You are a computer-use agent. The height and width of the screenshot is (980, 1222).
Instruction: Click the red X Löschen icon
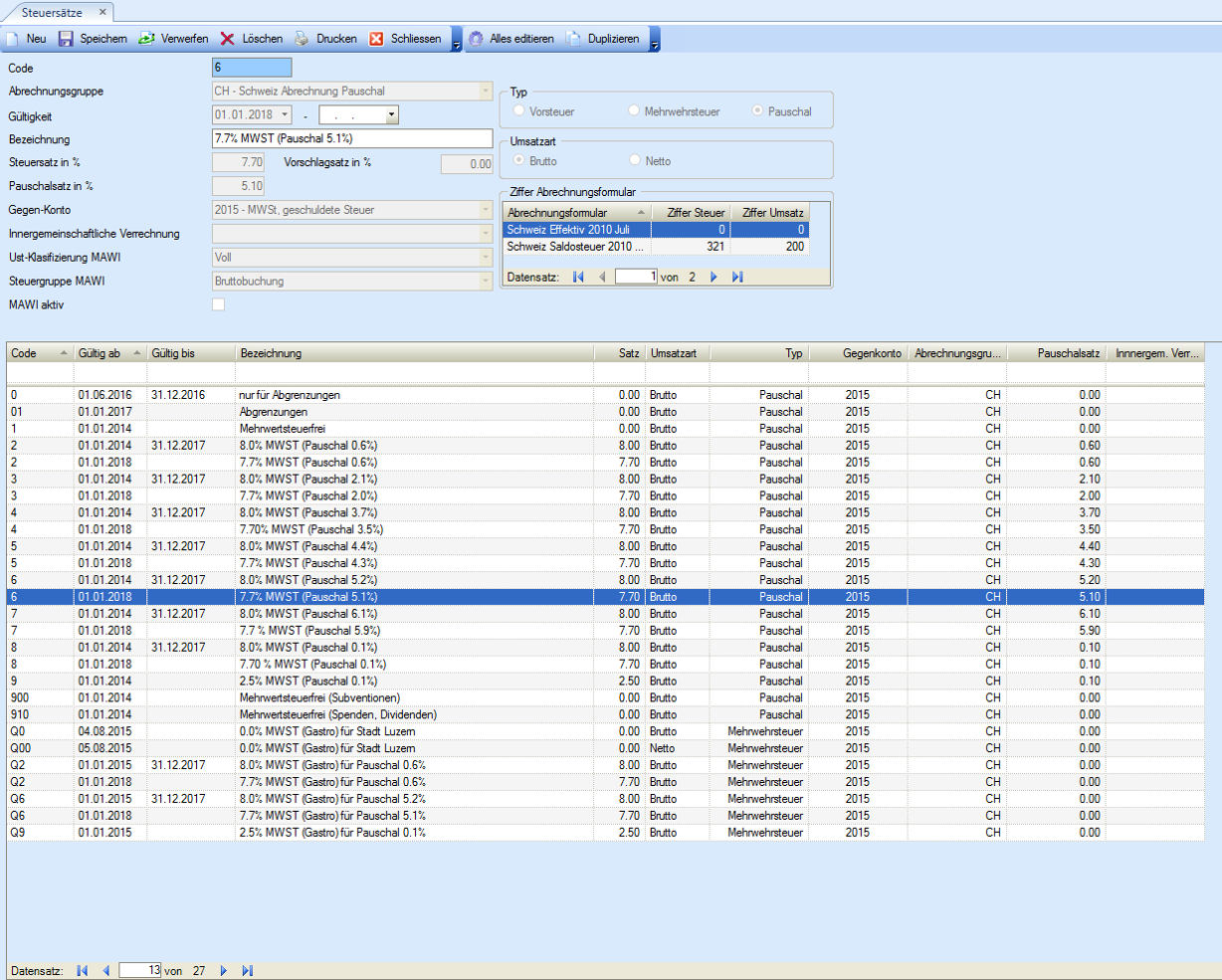228,39
